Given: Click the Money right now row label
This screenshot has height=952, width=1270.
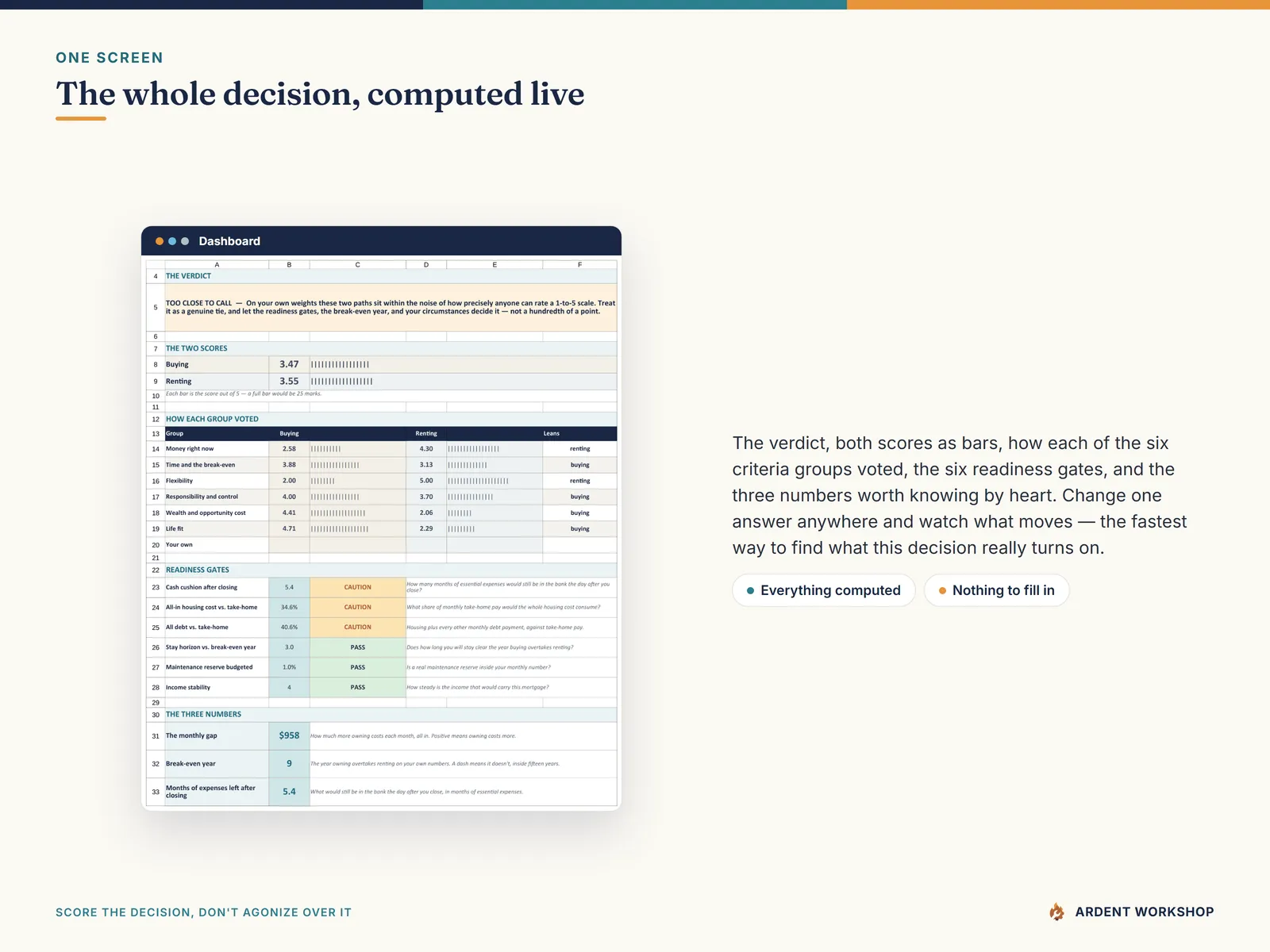Looking at the screenshot, I should tap(190, 449).
